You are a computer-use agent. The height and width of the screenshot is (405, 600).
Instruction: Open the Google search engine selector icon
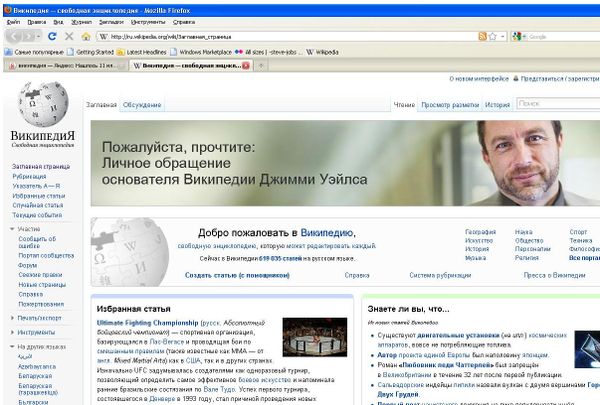click(x=517, y=37)
